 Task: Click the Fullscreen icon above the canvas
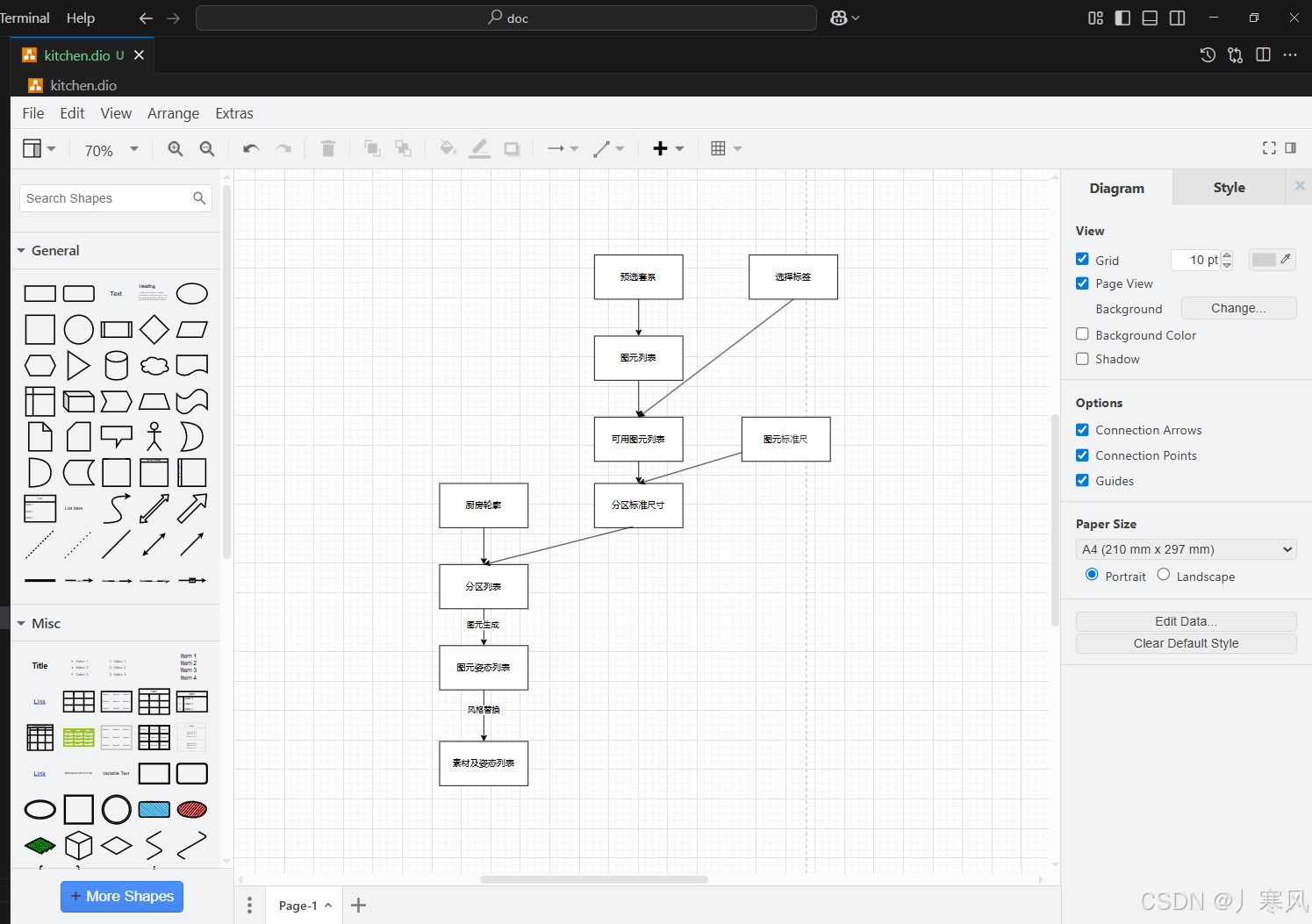click(x=1269, y=147)
